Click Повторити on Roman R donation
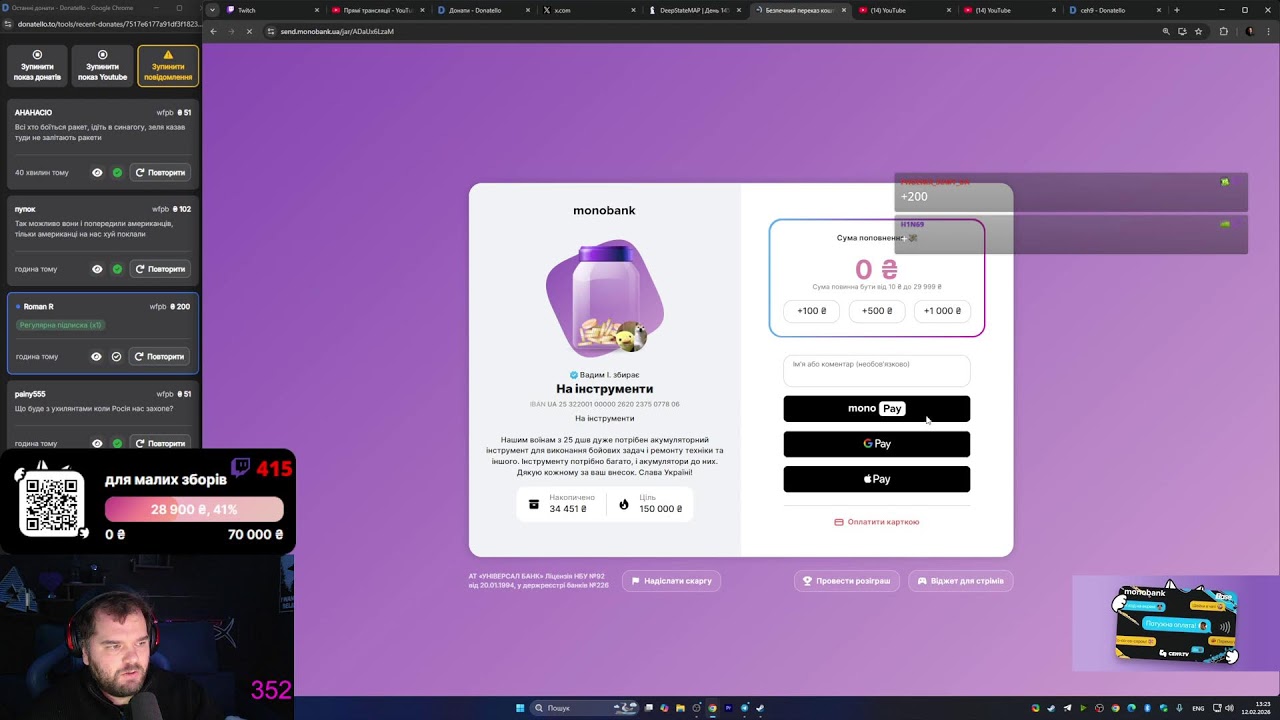The image size is (1280, 720). click(160, 357)
